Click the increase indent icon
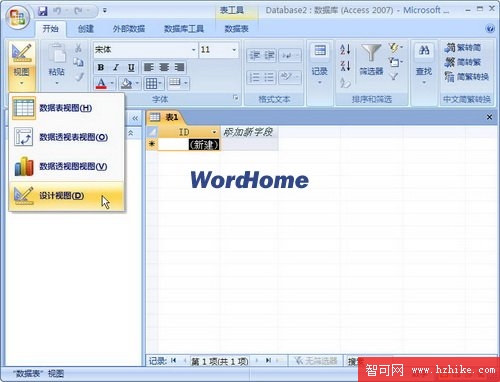The height and width of the screenshot is (382, 500). (x=269, y=56)
